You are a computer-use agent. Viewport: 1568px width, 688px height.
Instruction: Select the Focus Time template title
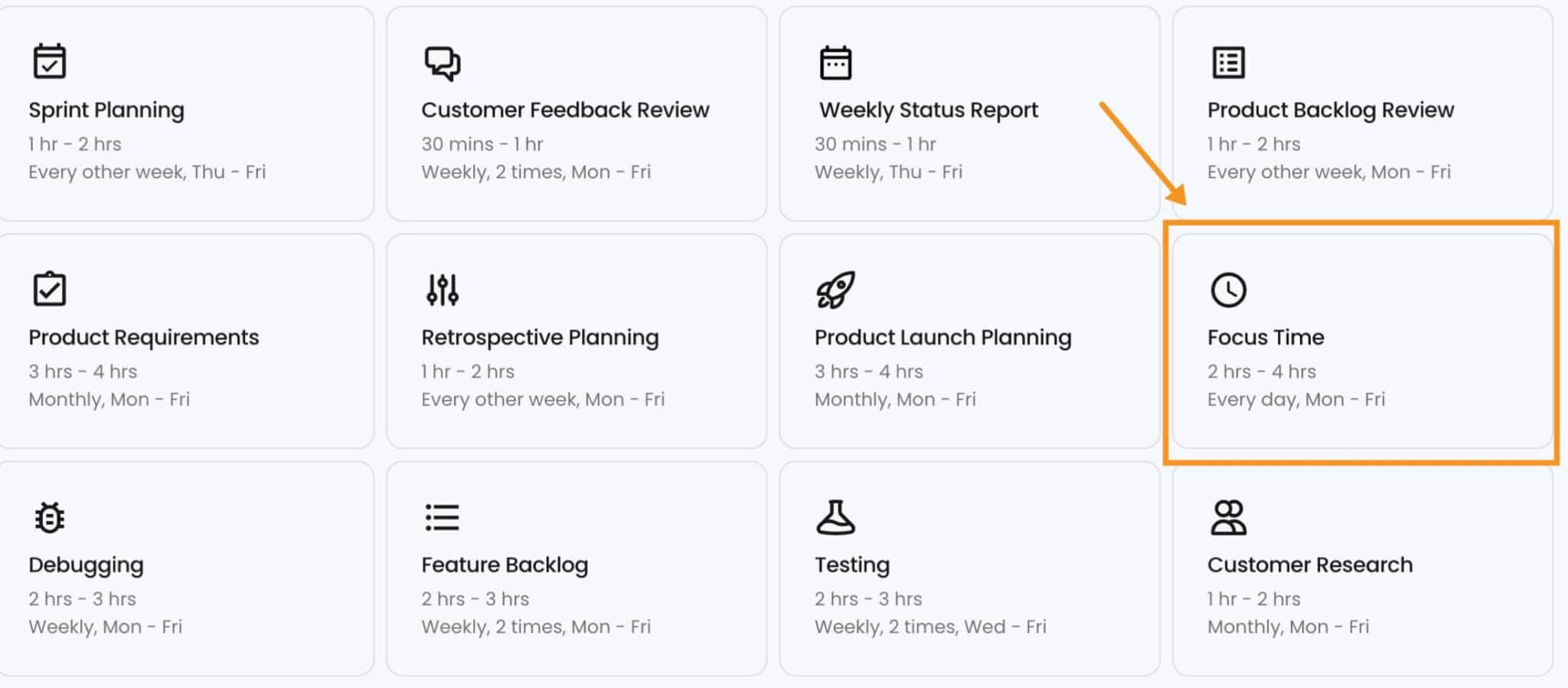pos(1266,337)
